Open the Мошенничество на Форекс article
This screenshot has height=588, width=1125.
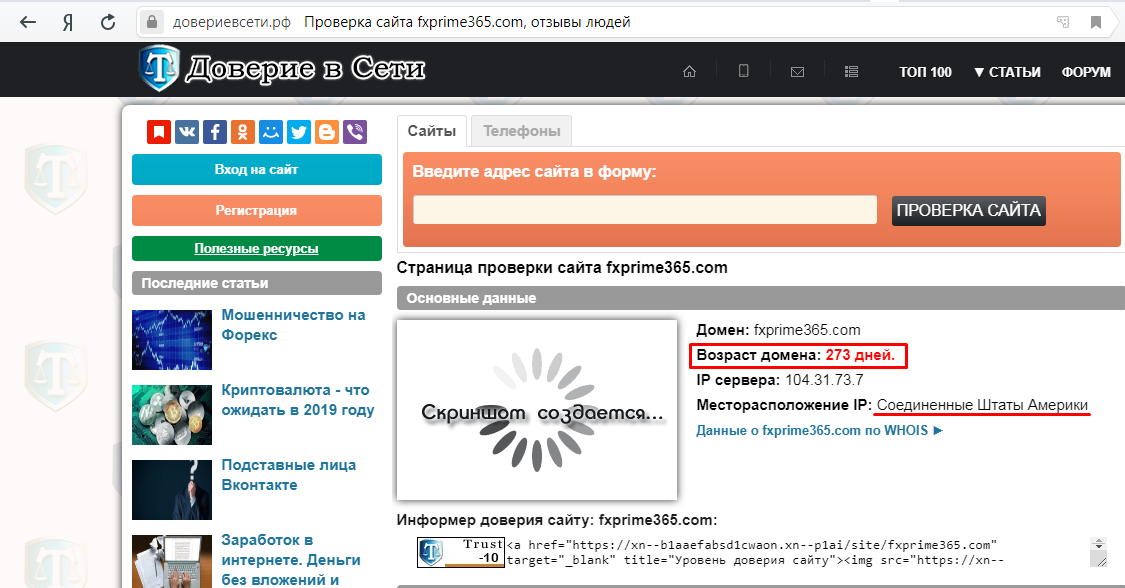click(x=293, y=325)
